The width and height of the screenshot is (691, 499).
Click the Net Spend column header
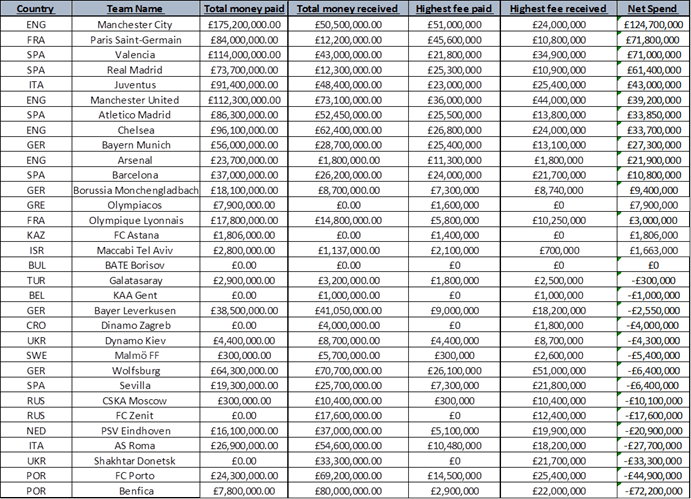tap(653, 8)
